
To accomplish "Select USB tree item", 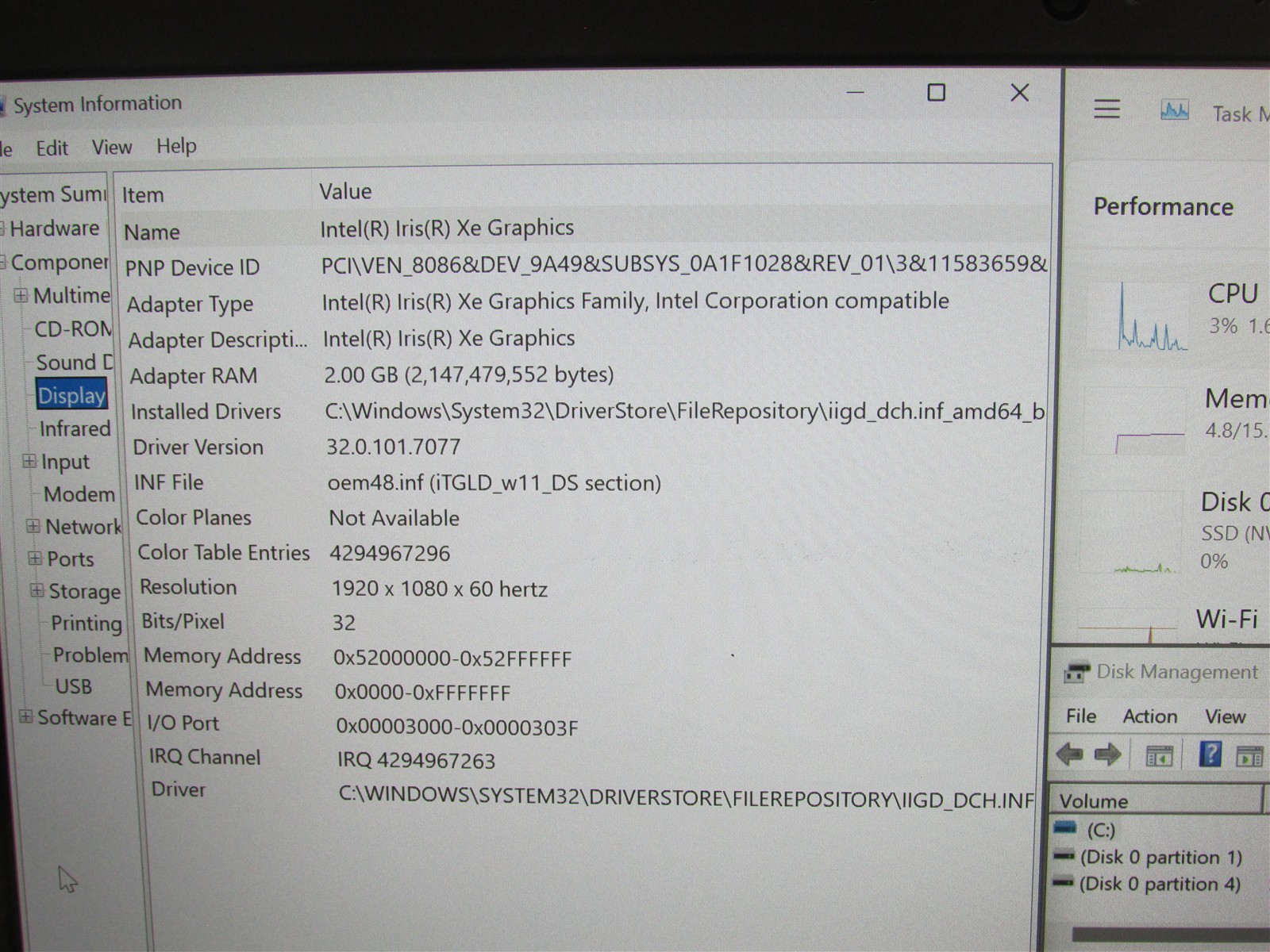I will 73,686.
